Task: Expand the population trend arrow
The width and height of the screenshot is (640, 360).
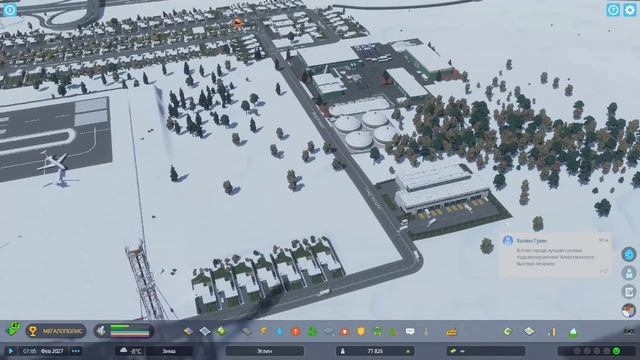Action: (407, 351)
